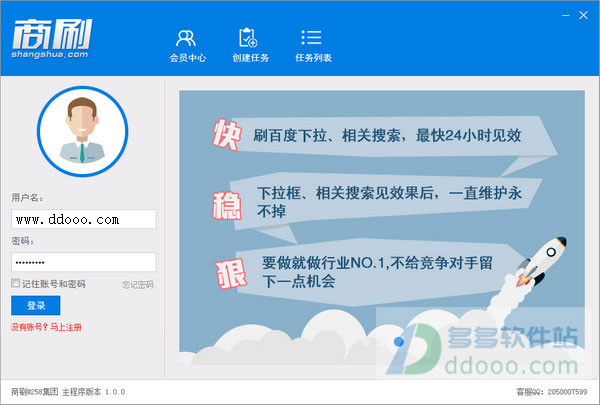The width and height of the screenshot is (600, 405).
Task: Click the blue banner carousel dot indicator
Action: coord(398,341)
